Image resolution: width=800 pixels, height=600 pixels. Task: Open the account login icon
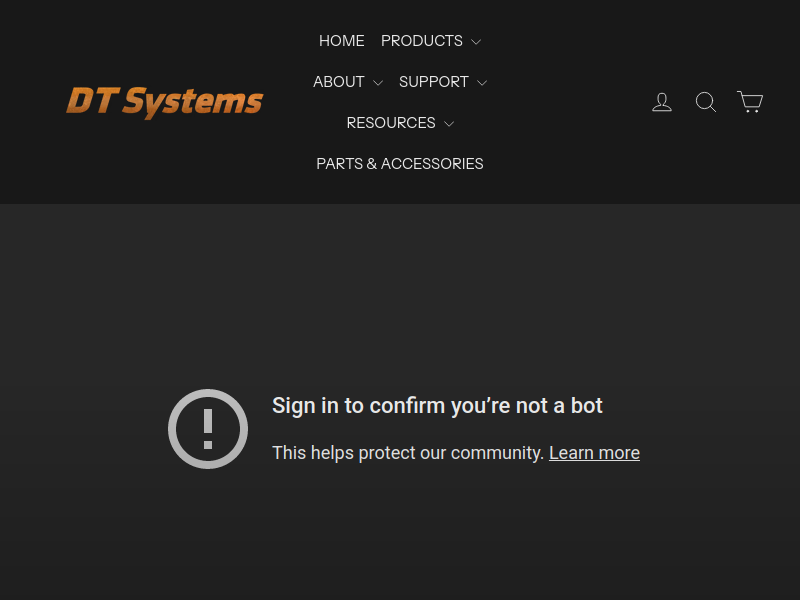(x=662, y=102)
